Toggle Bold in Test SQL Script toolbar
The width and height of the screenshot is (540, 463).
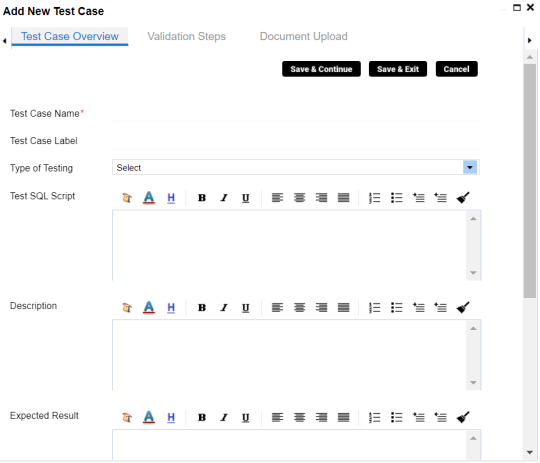[202, 198]
